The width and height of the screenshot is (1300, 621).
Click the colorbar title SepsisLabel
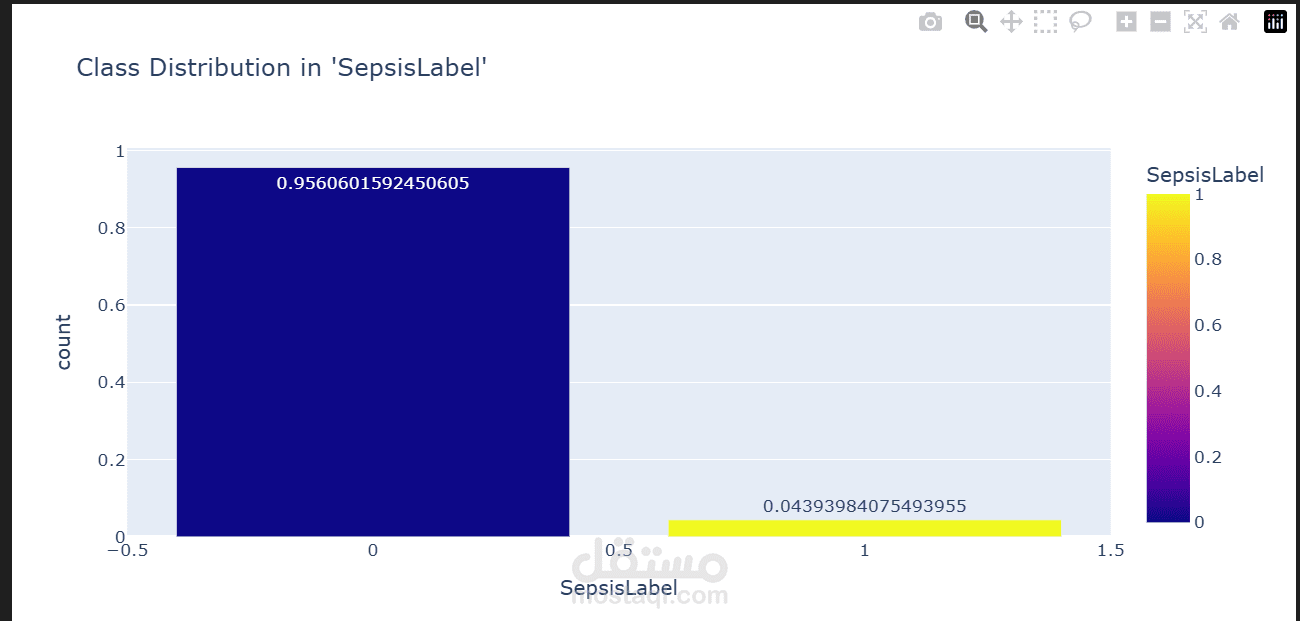click(1204, 175)
